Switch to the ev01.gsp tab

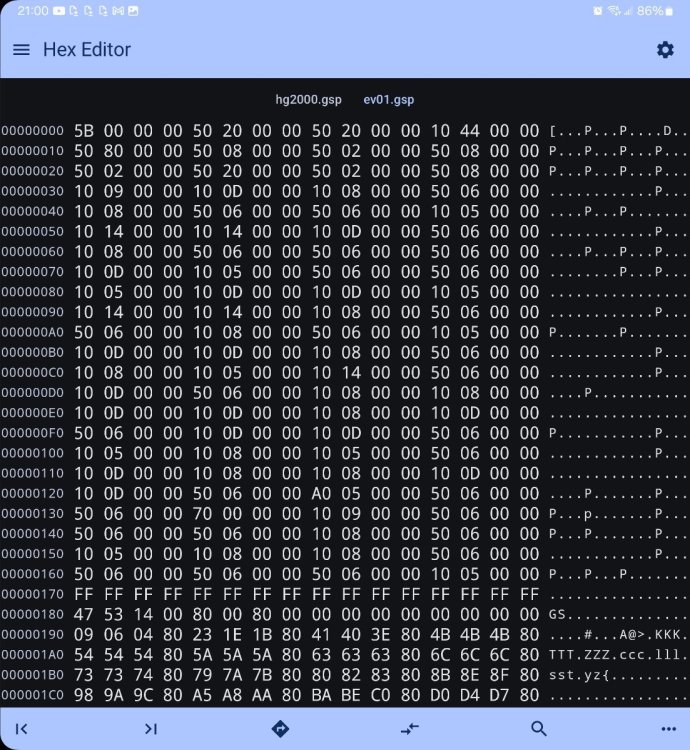(389, 100)
